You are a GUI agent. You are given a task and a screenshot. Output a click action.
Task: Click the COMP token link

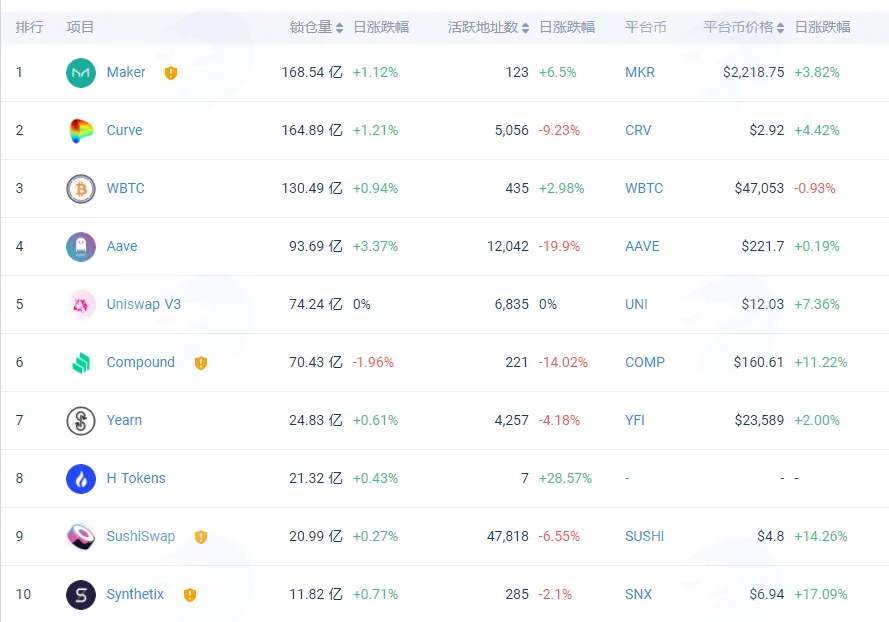pyautogui.click(x=645, y=362)
